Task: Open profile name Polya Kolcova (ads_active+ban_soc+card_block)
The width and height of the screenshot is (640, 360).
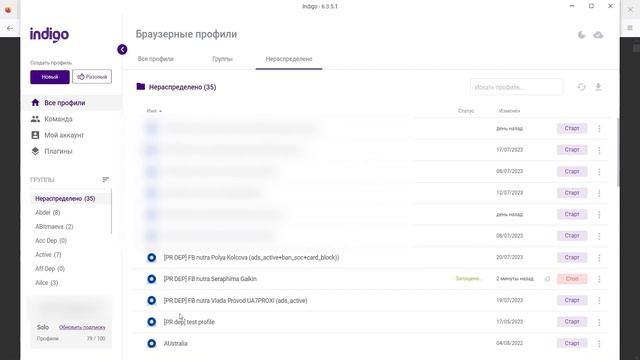Action: point(251,258)
